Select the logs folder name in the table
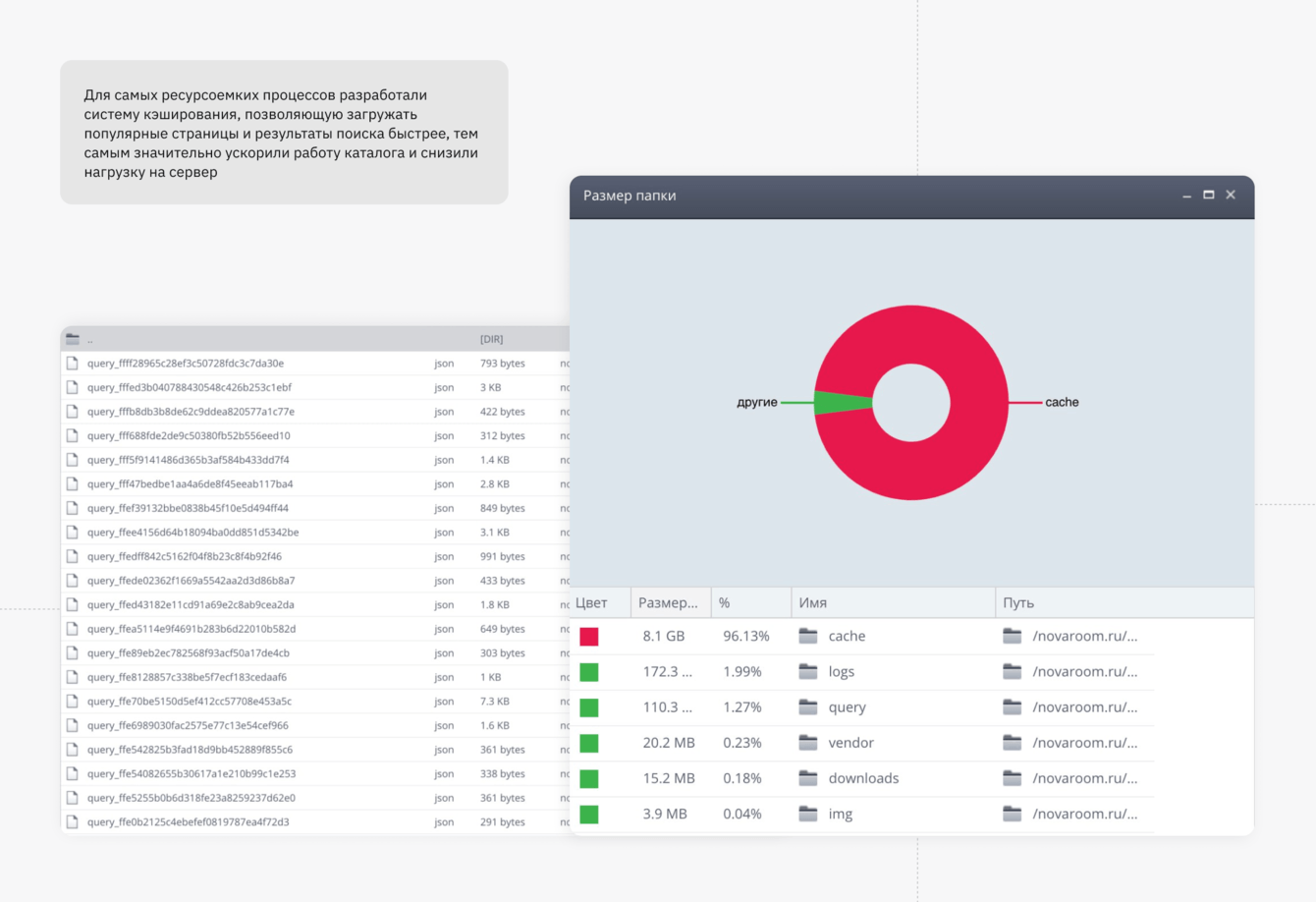Viewport: 1316px width, 902px height. click(842, 671)
